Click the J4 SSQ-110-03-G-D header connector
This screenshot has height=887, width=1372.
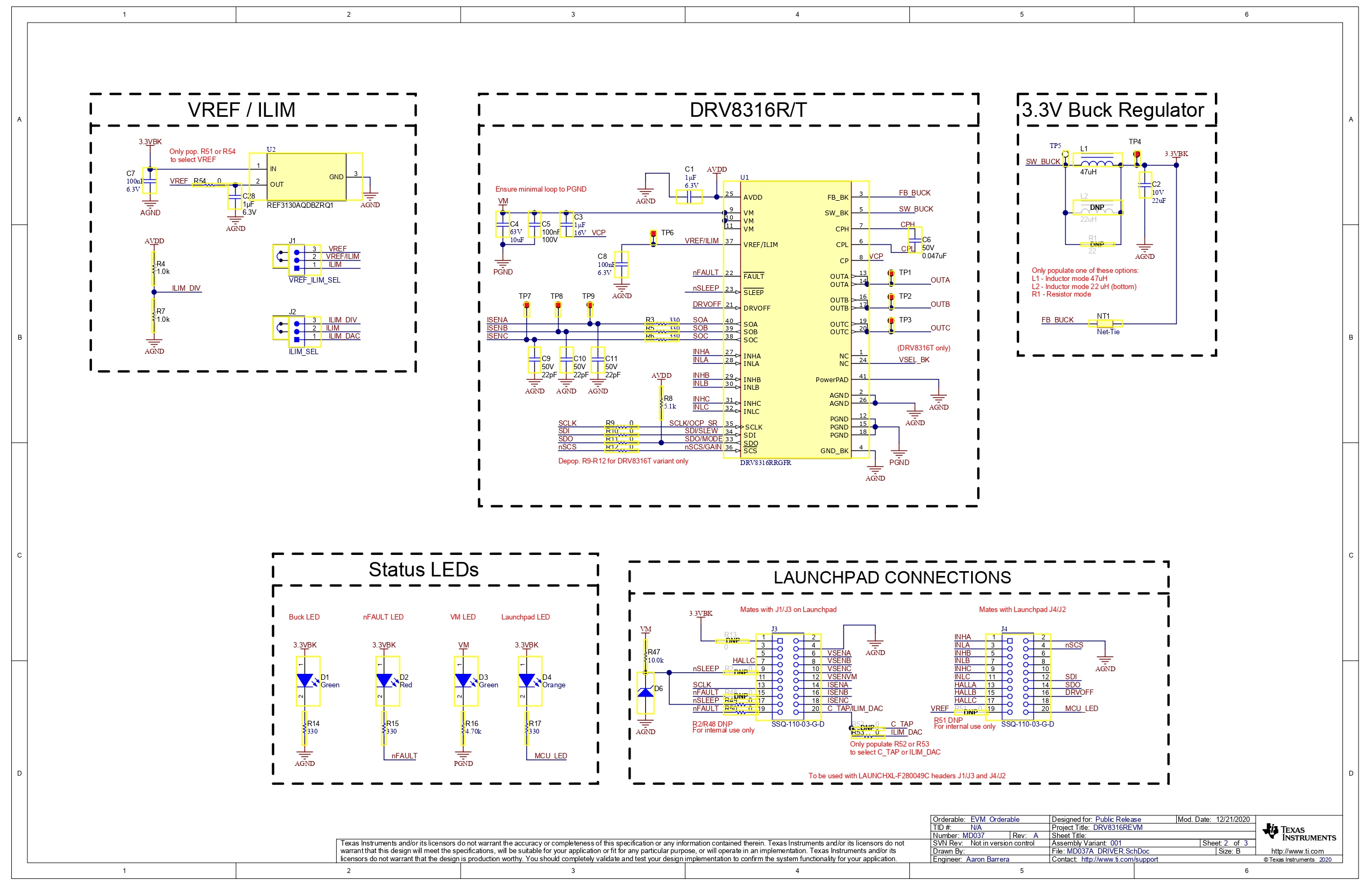pyautogui.click(x=1017, y=676)
